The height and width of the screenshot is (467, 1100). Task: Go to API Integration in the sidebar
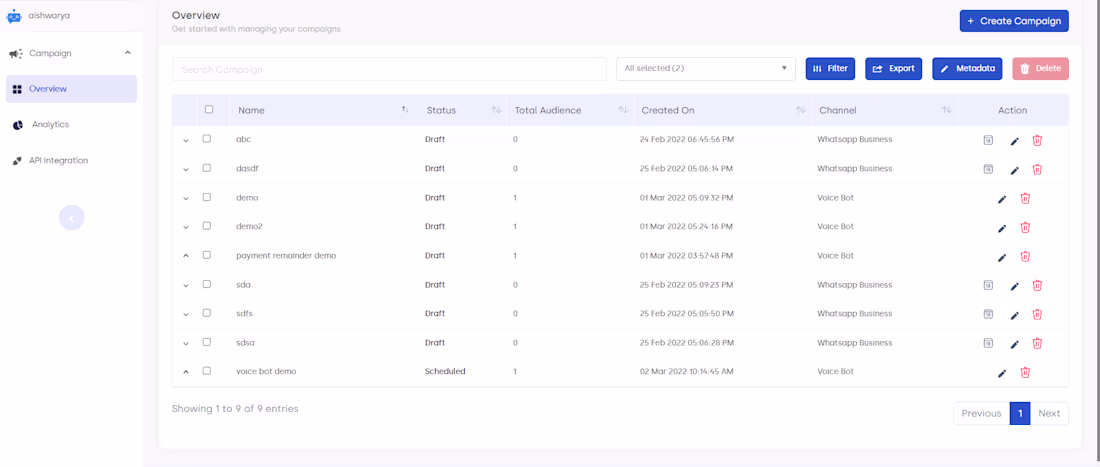(x=58, y=161)
